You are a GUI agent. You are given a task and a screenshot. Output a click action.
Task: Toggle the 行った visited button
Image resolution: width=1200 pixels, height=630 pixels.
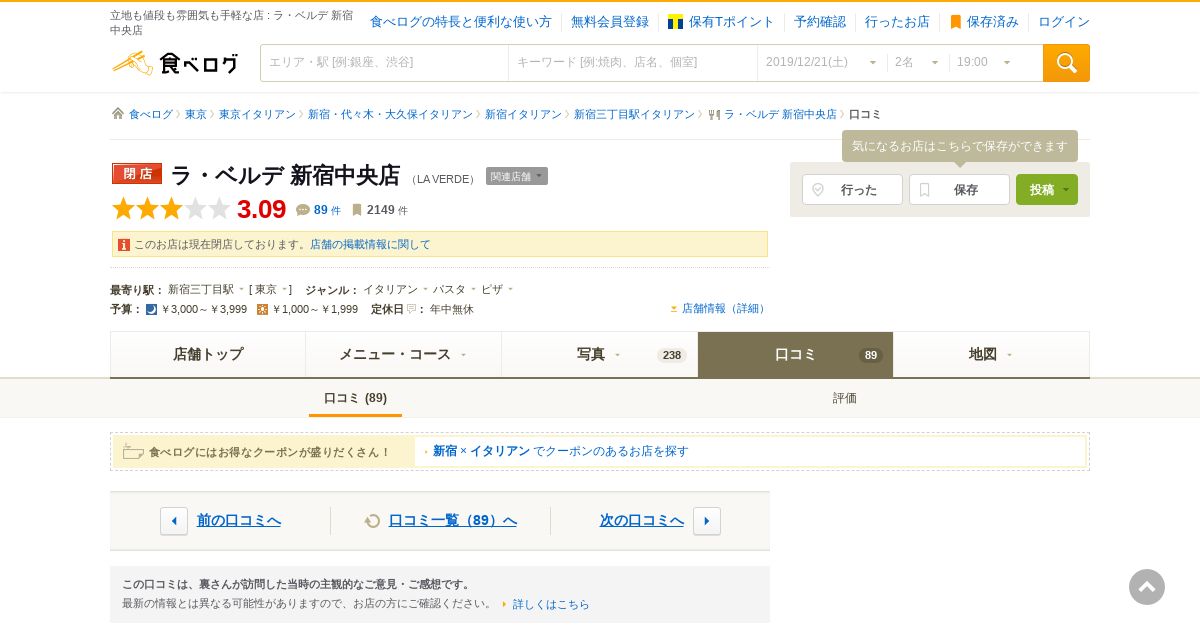(852, 190)
